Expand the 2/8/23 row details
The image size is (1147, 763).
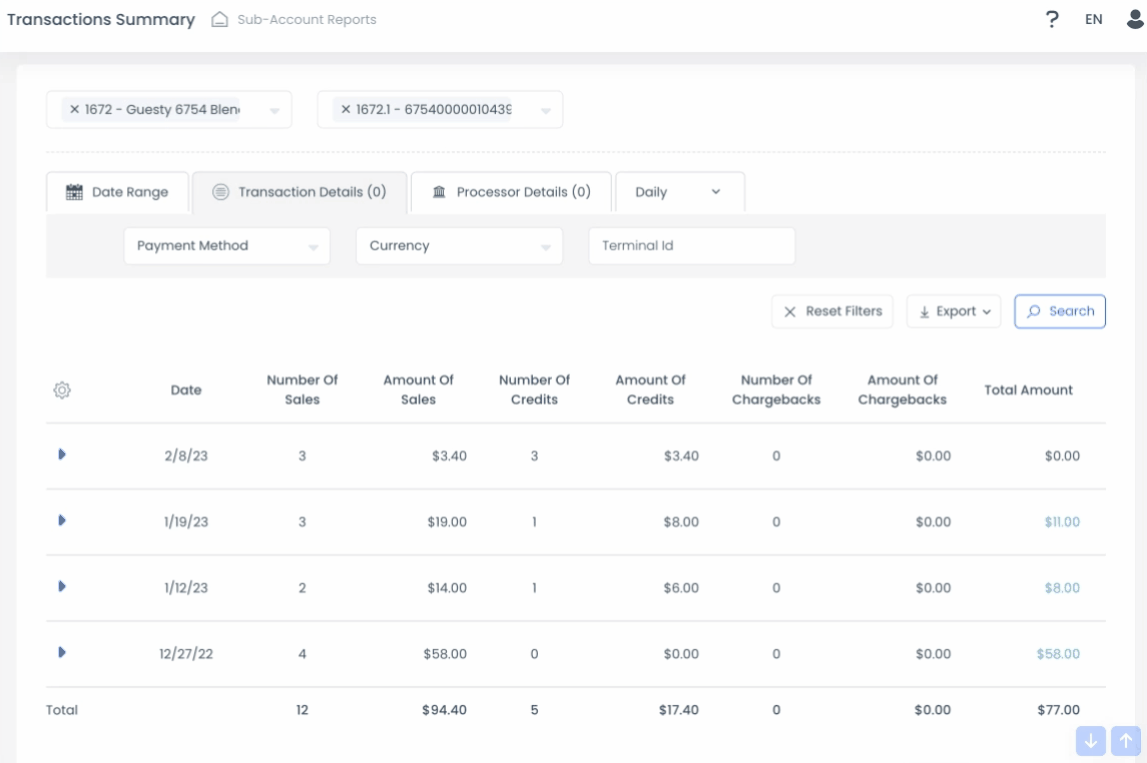coord(62,454)
